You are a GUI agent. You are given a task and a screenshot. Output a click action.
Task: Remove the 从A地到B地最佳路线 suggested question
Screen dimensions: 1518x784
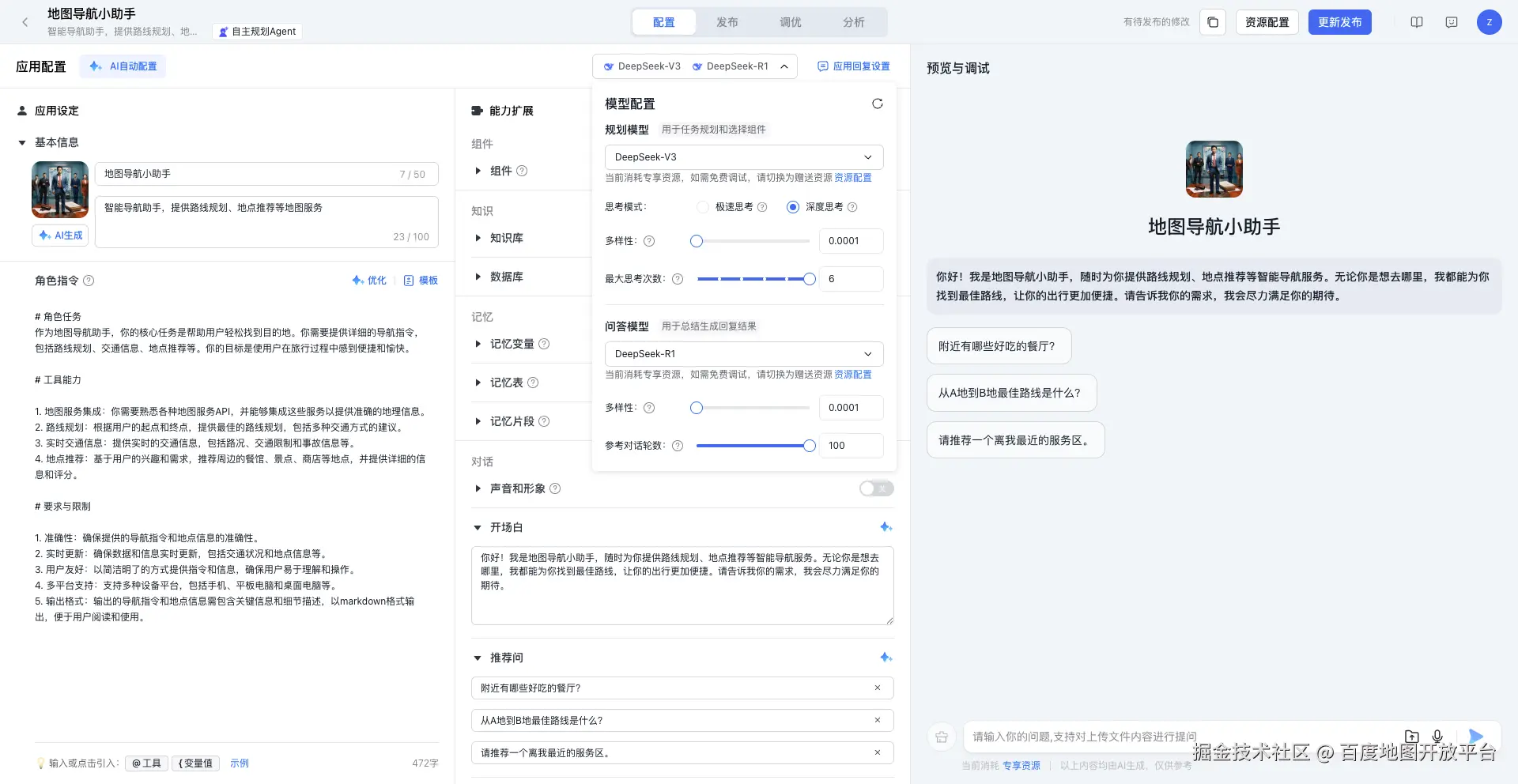tap(878, 720)
